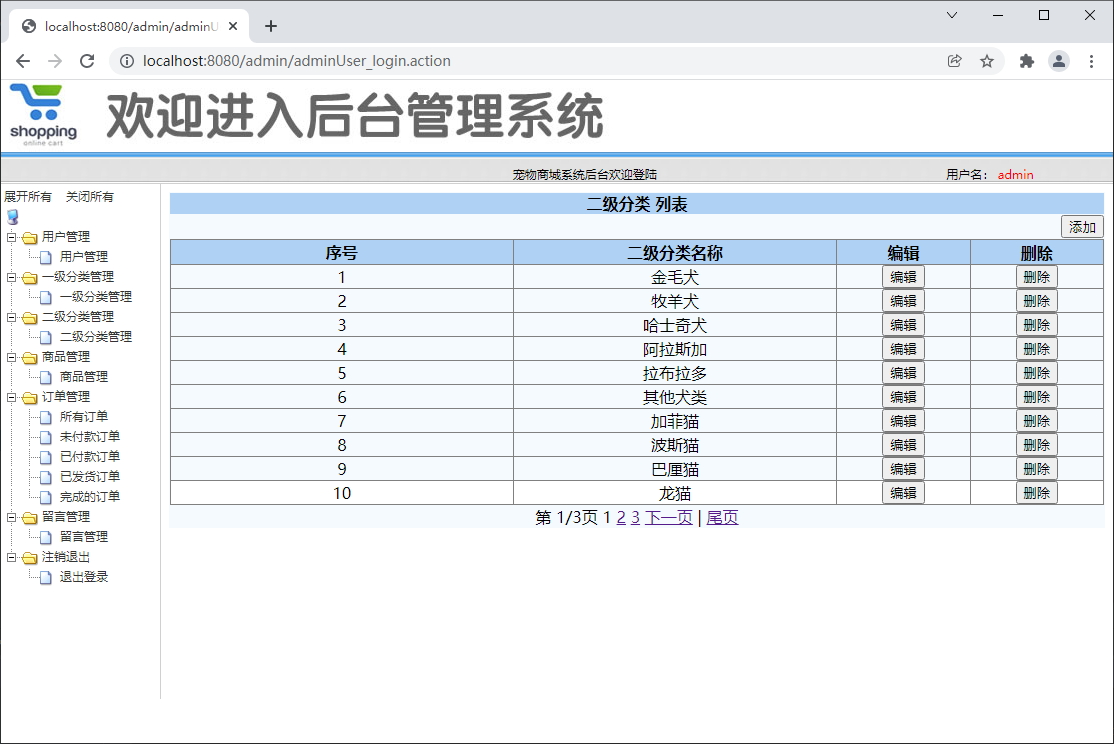Click the 二级分类管理 folder icon

coord(29,317)
